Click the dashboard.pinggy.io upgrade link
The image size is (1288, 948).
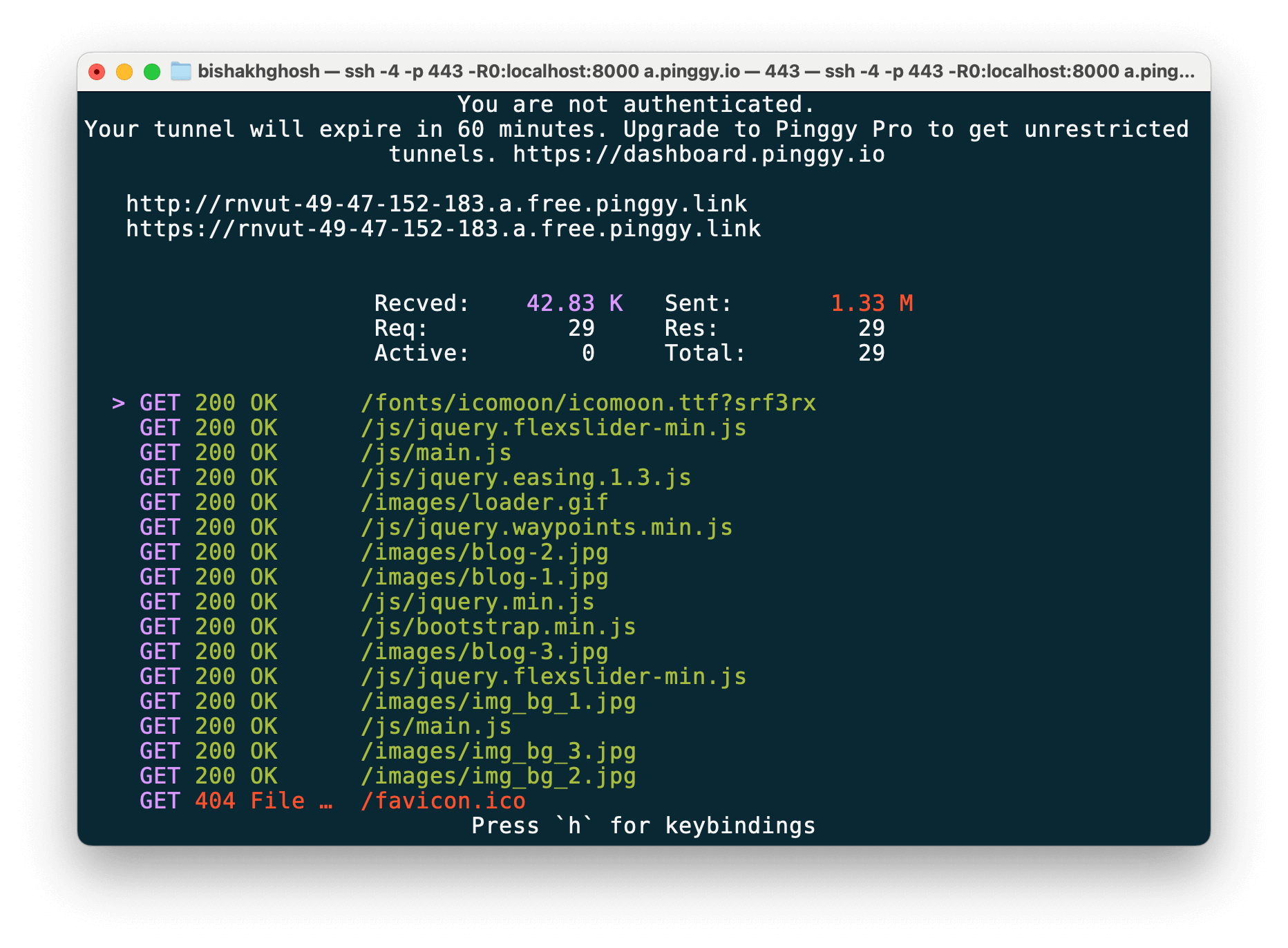coord(699,154)
